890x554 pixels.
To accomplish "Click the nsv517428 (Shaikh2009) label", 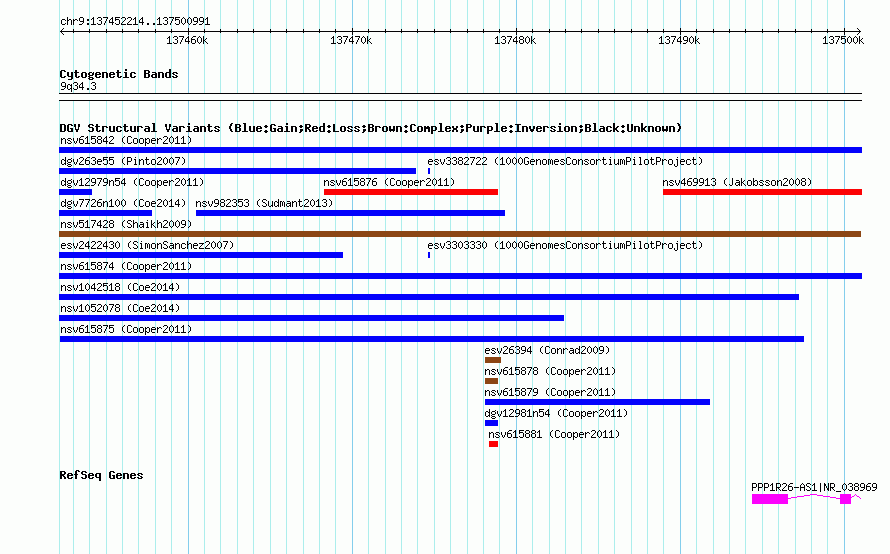I will tap(126, 224).
